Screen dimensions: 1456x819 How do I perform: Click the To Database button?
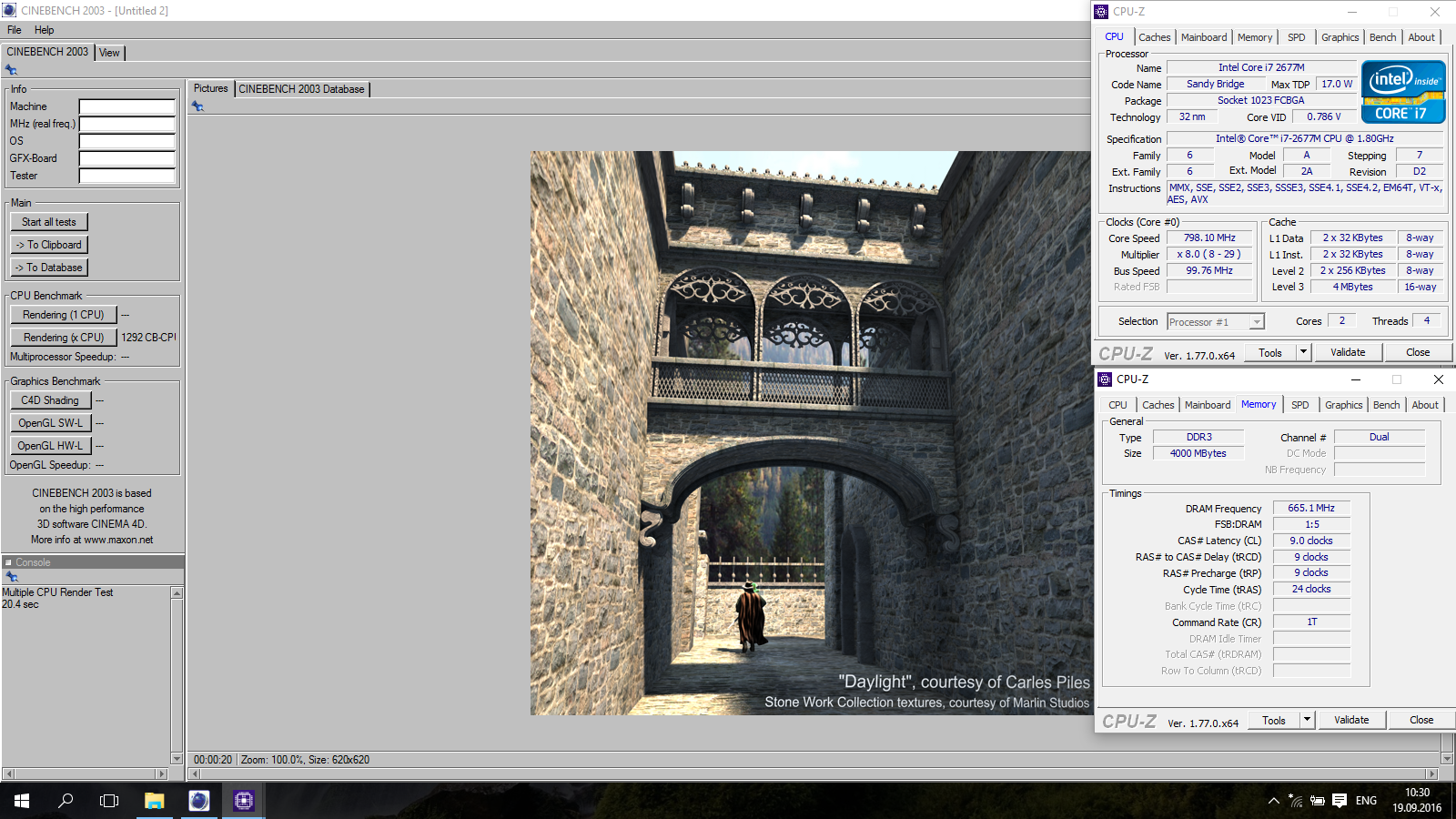[x=49, y=268]
